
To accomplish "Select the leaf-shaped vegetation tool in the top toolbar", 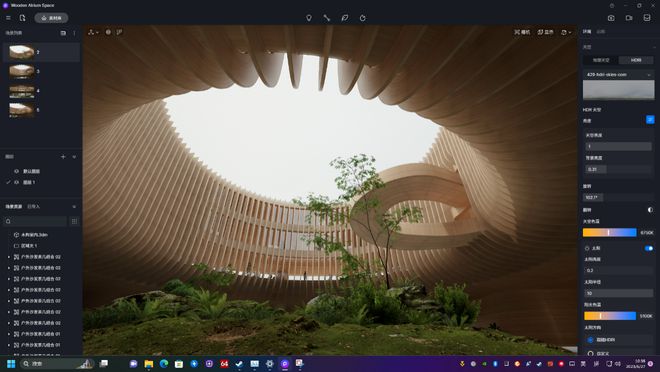I will click(x=345, y=18).
